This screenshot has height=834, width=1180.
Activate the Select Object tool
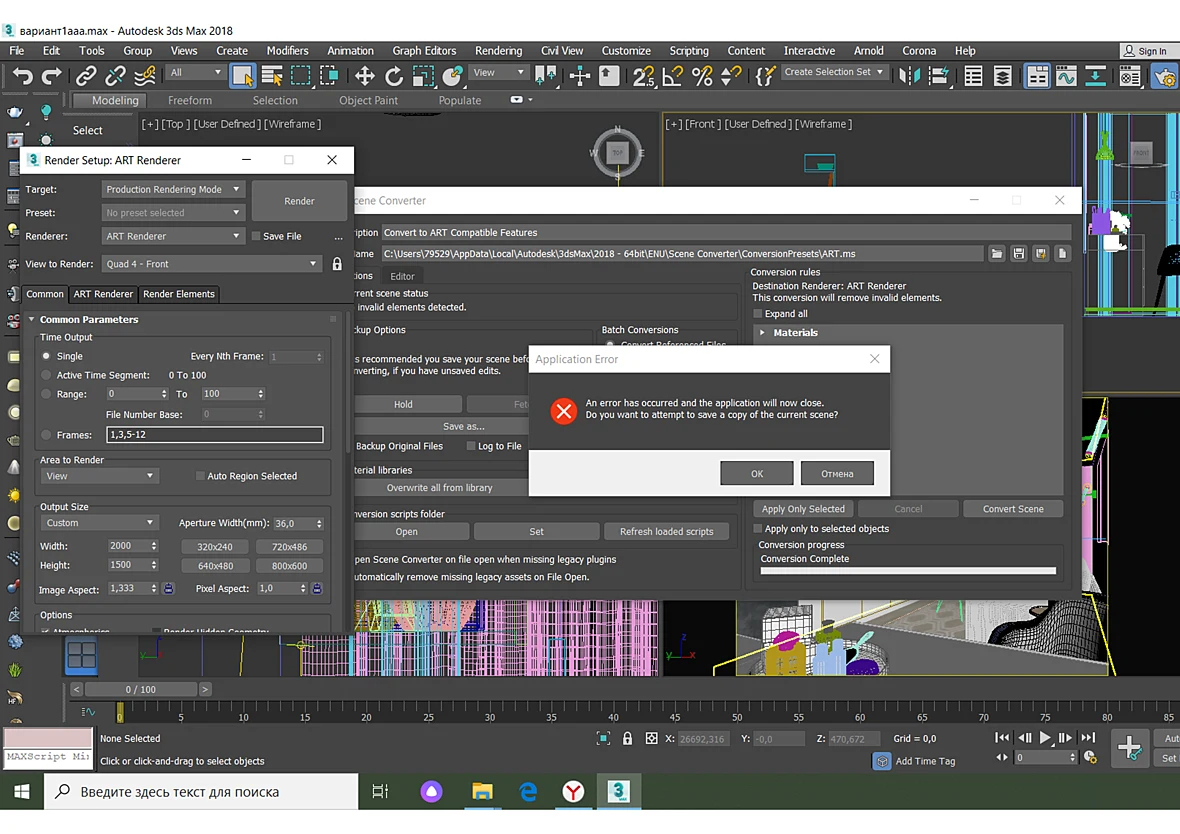coord(242,76)
